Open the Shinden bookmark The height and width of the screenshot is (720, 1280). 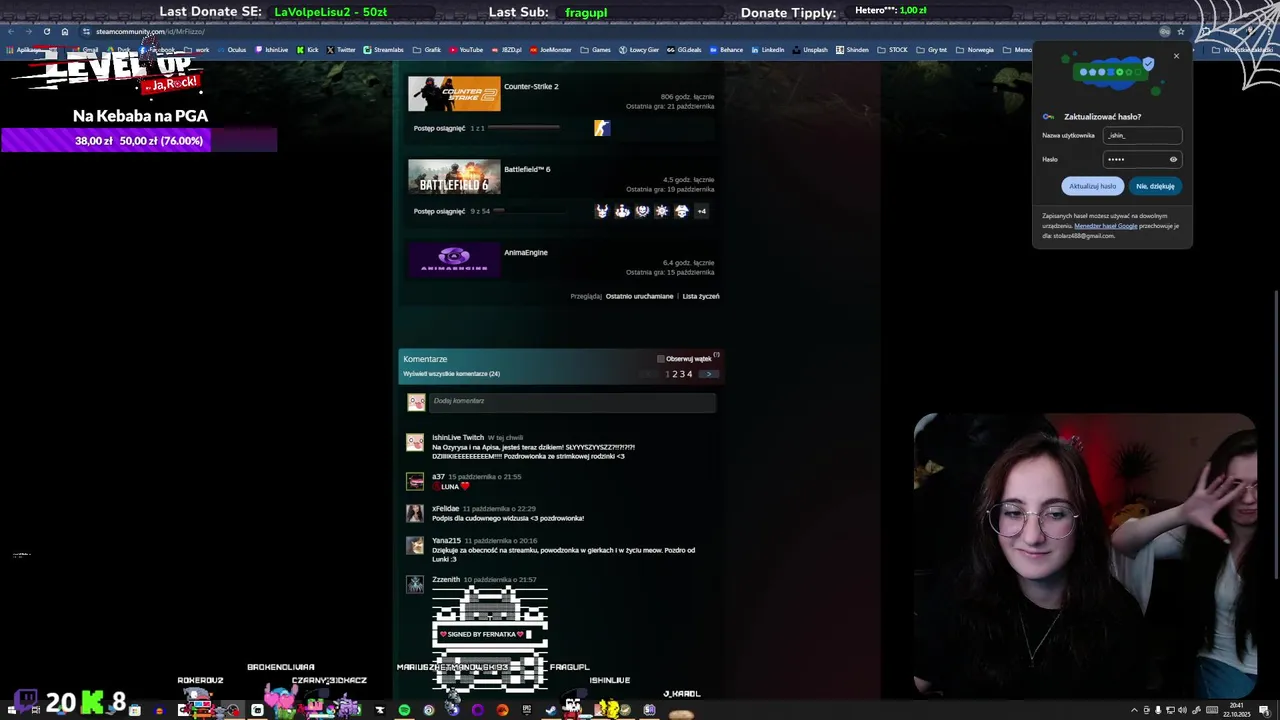point(852,50)
